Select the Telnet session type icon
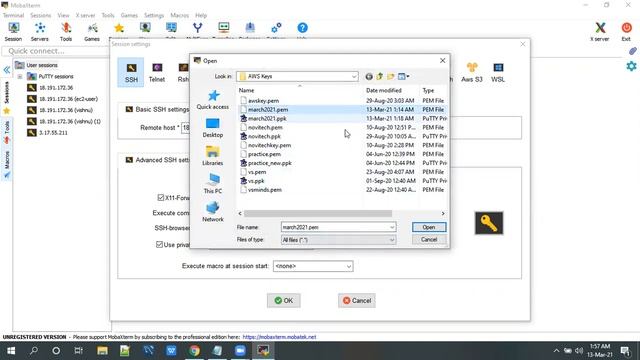Screen dimensions: 640x360 click(x=157, y=73)
